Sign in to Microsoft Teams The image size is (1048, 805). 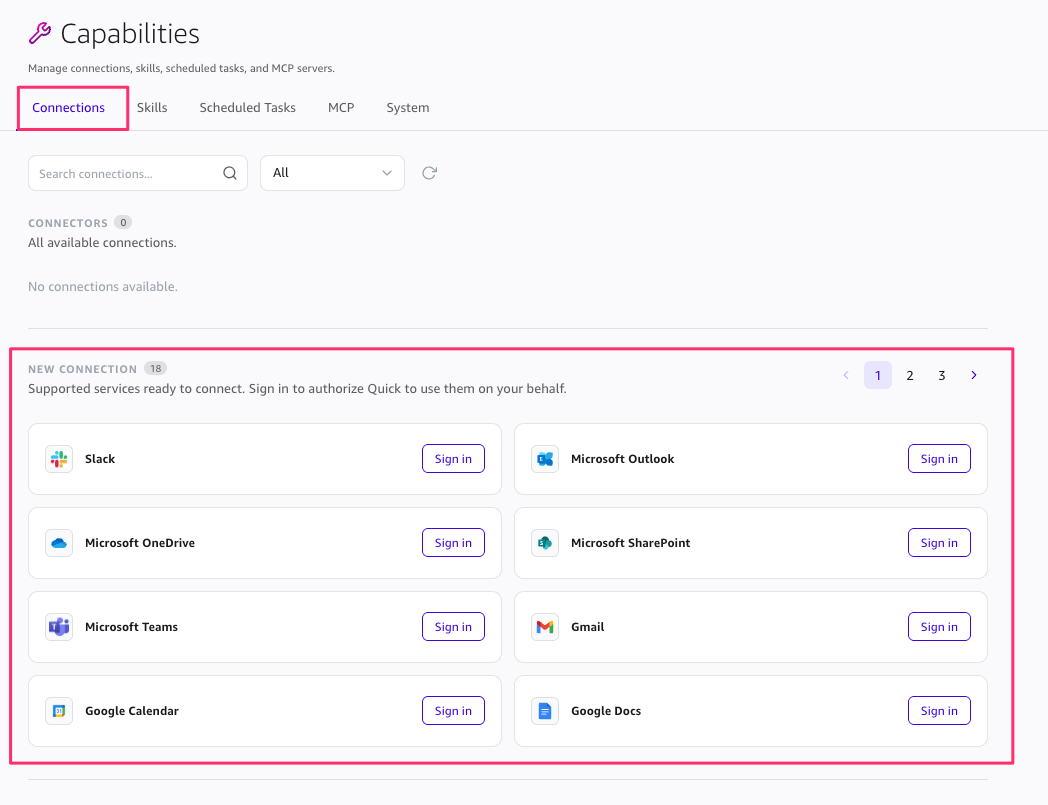click(453, 626)
